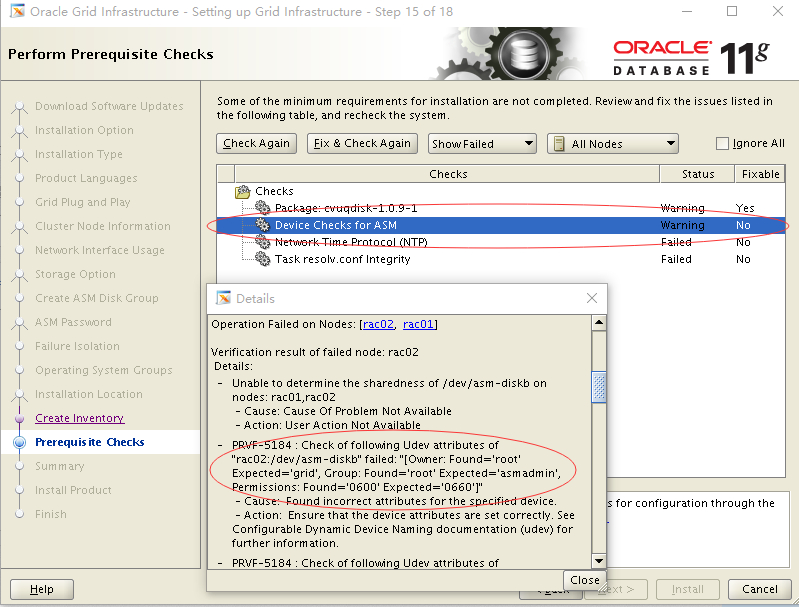This screenshot has height=607, width=799.
Task: Click Yes fixable value for cvuqdisk package
Action: tap(744, 208)
